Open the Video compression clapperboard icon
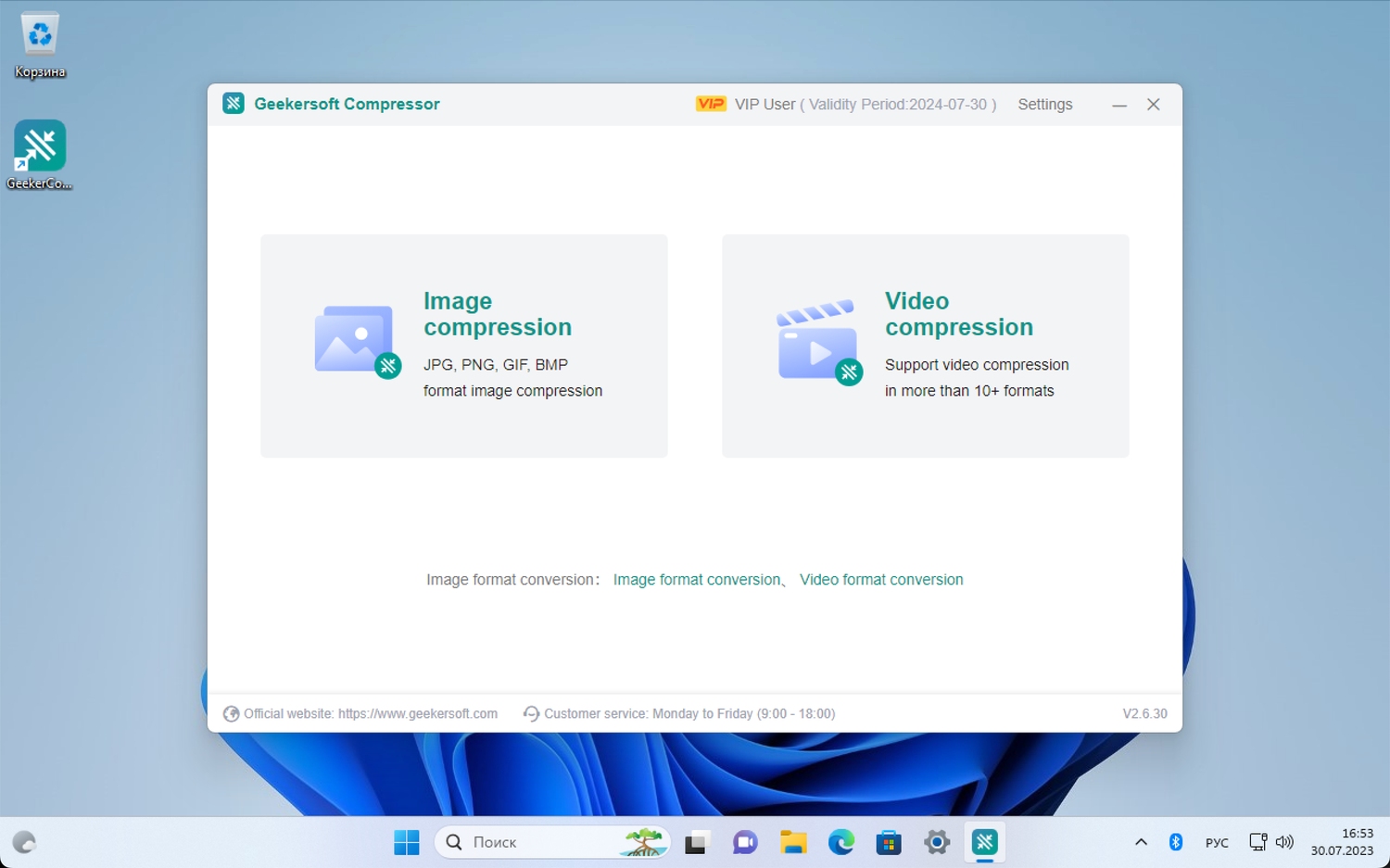1390x868 pixels. click(819, 341)
